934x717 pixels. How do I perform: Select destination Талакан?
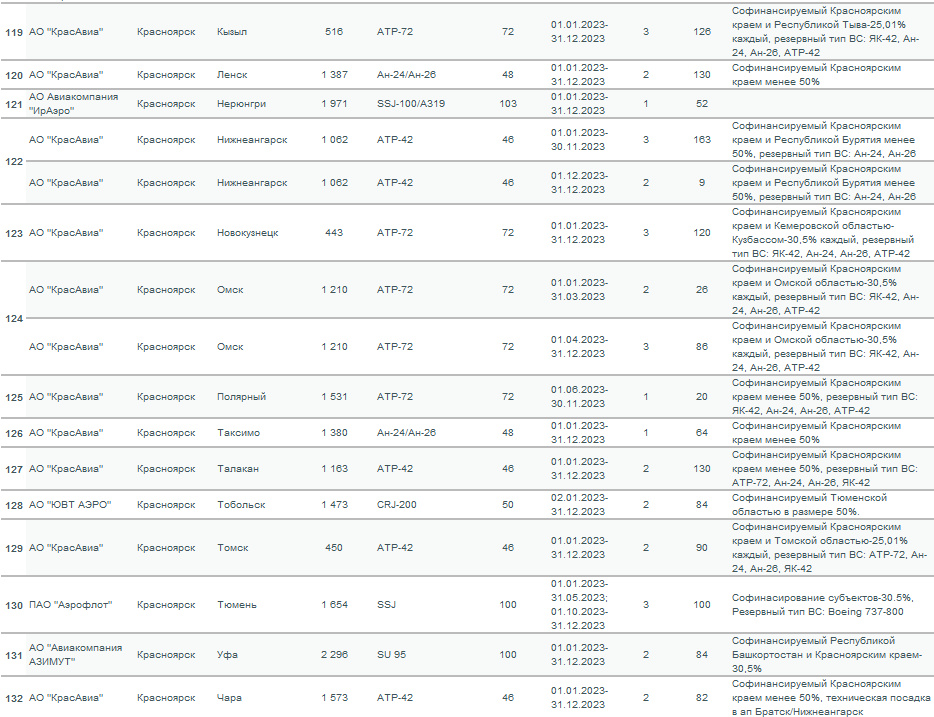[238, 469]
